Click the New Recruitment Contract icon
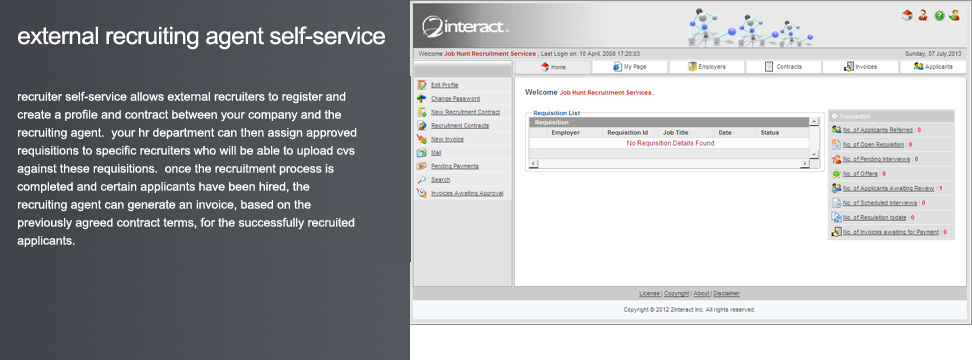Image resolution: width=972 pixels, height=360 pixels. click(422, 112)
